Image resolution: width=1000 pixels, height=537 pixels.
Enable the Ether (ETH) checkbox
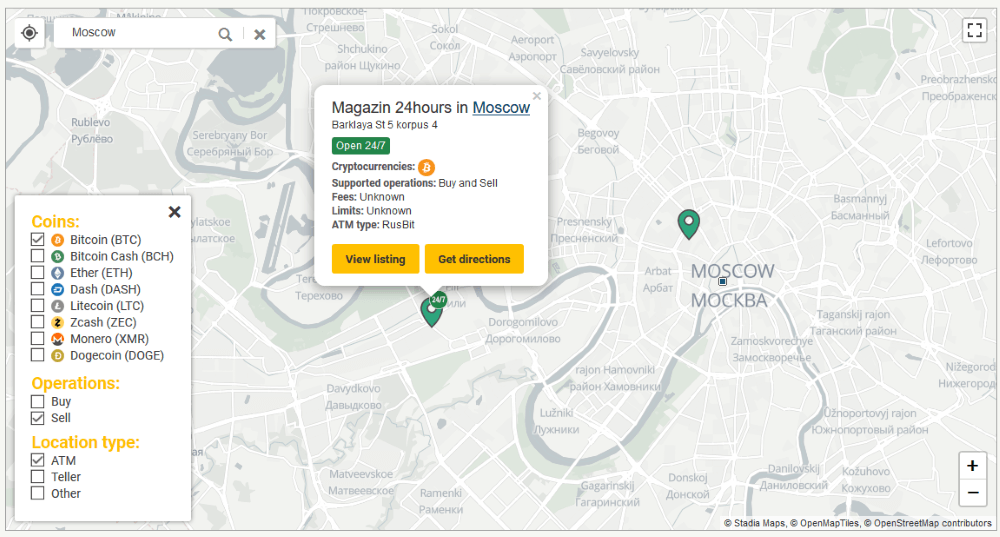click(38, 273)
